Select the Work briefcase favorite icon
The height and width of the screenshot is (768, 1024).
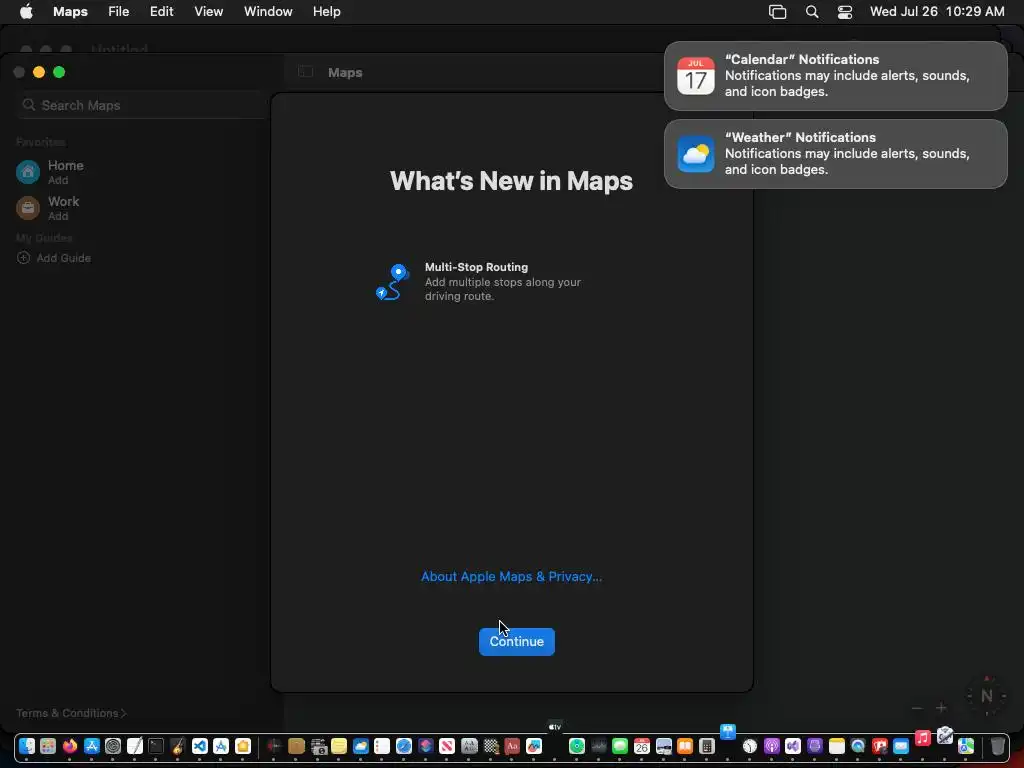(x=27, y=208)
